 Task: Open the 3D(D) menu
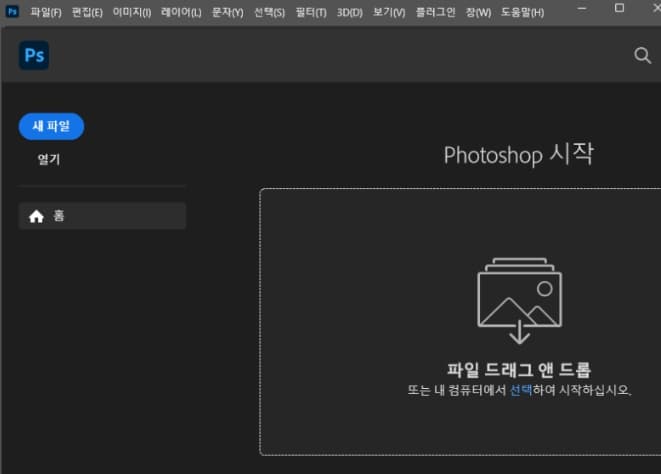click(x=350, y=12)
